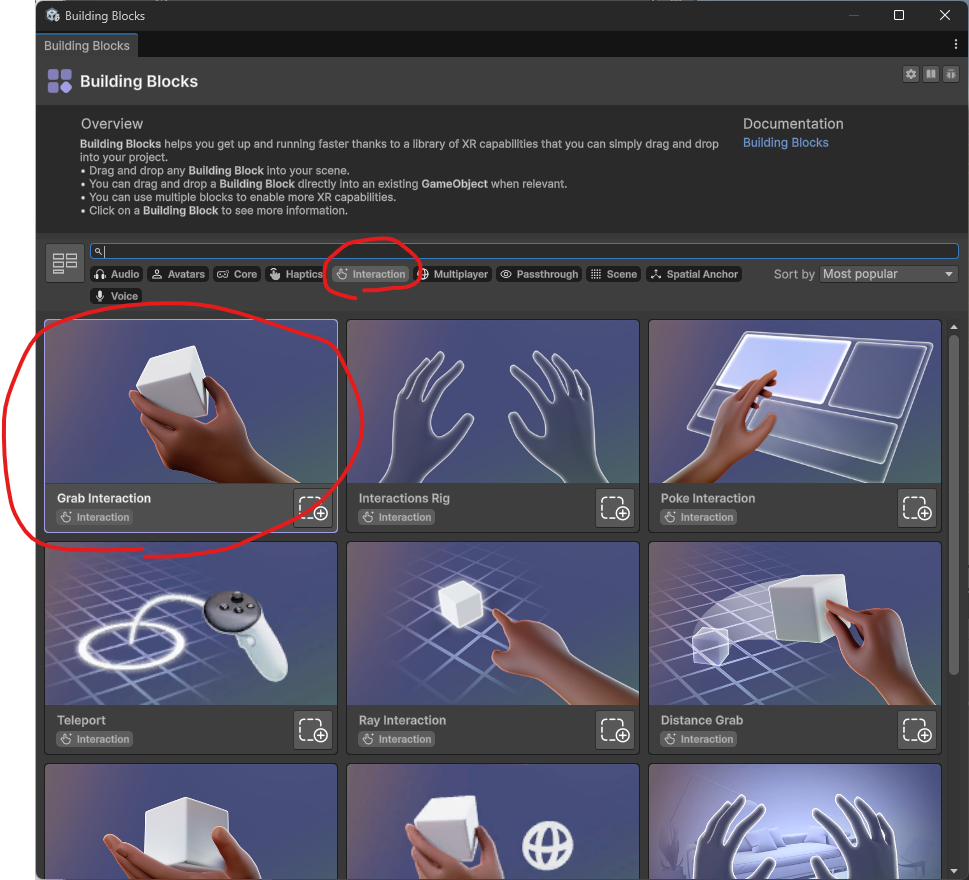Toggle the Scene tag filter
Screen dimensions: 969x880
(613, 274)
